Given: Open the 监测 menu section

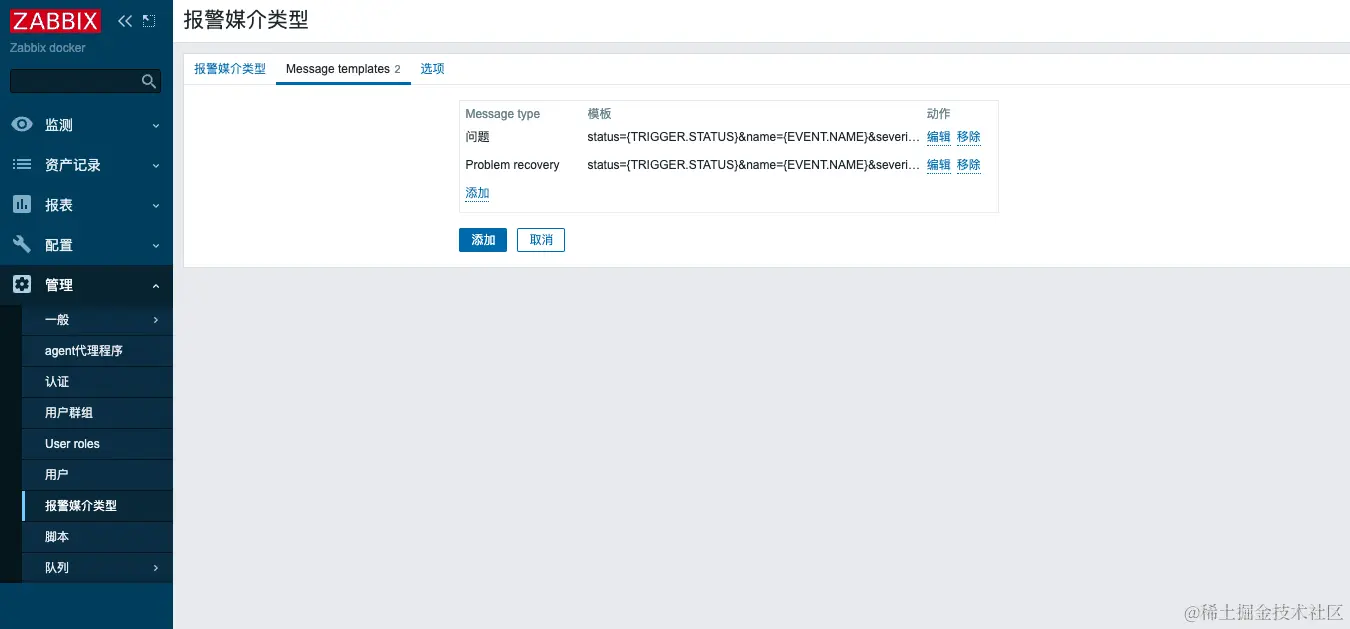Looking at the screenshot, I should [x=86, y=125].
